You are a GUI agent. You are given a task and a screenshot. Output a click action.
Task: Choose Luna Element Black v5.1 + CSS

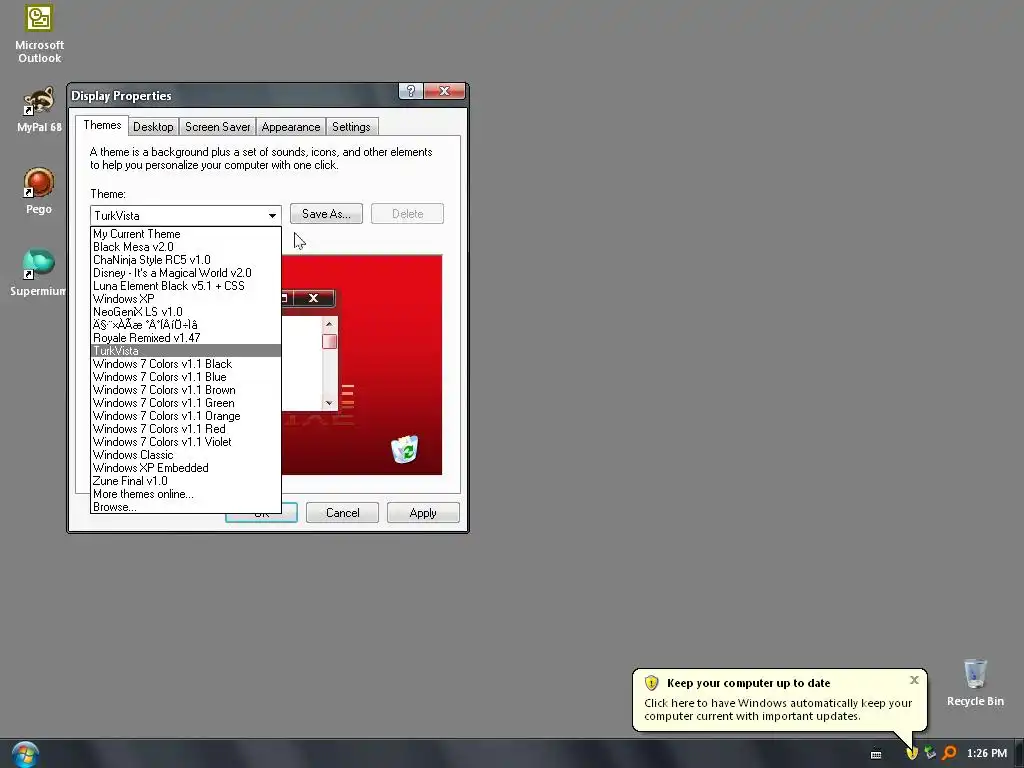[185, 286]
